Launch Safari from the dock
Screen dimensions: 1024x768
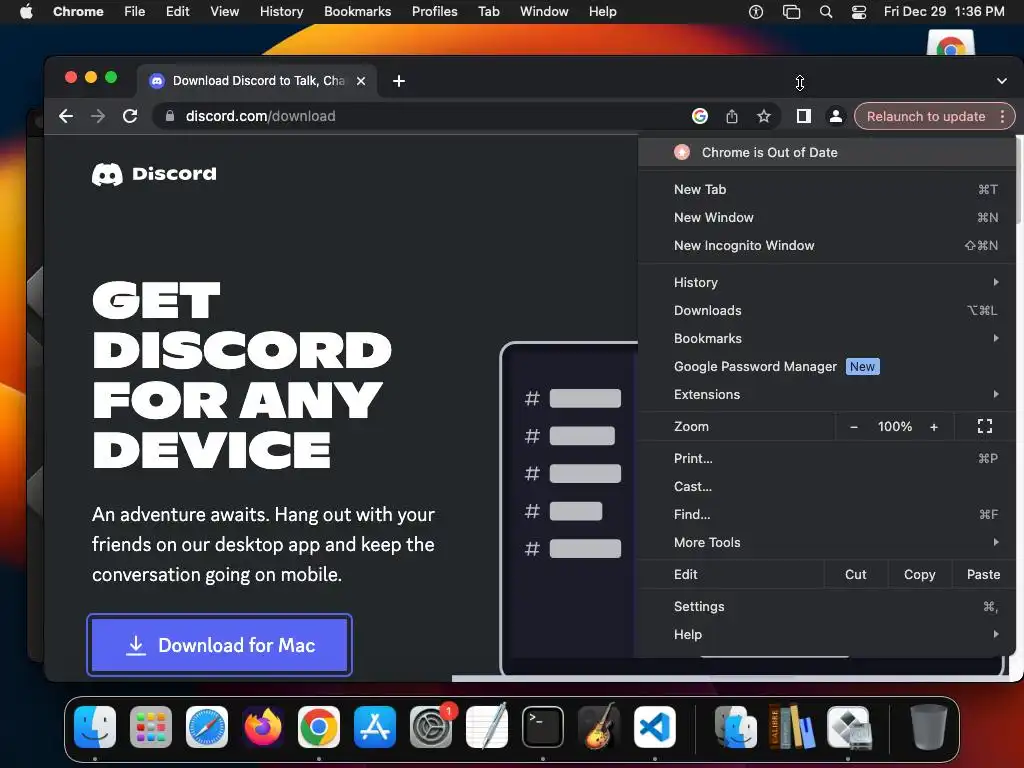tap(207, 727)
